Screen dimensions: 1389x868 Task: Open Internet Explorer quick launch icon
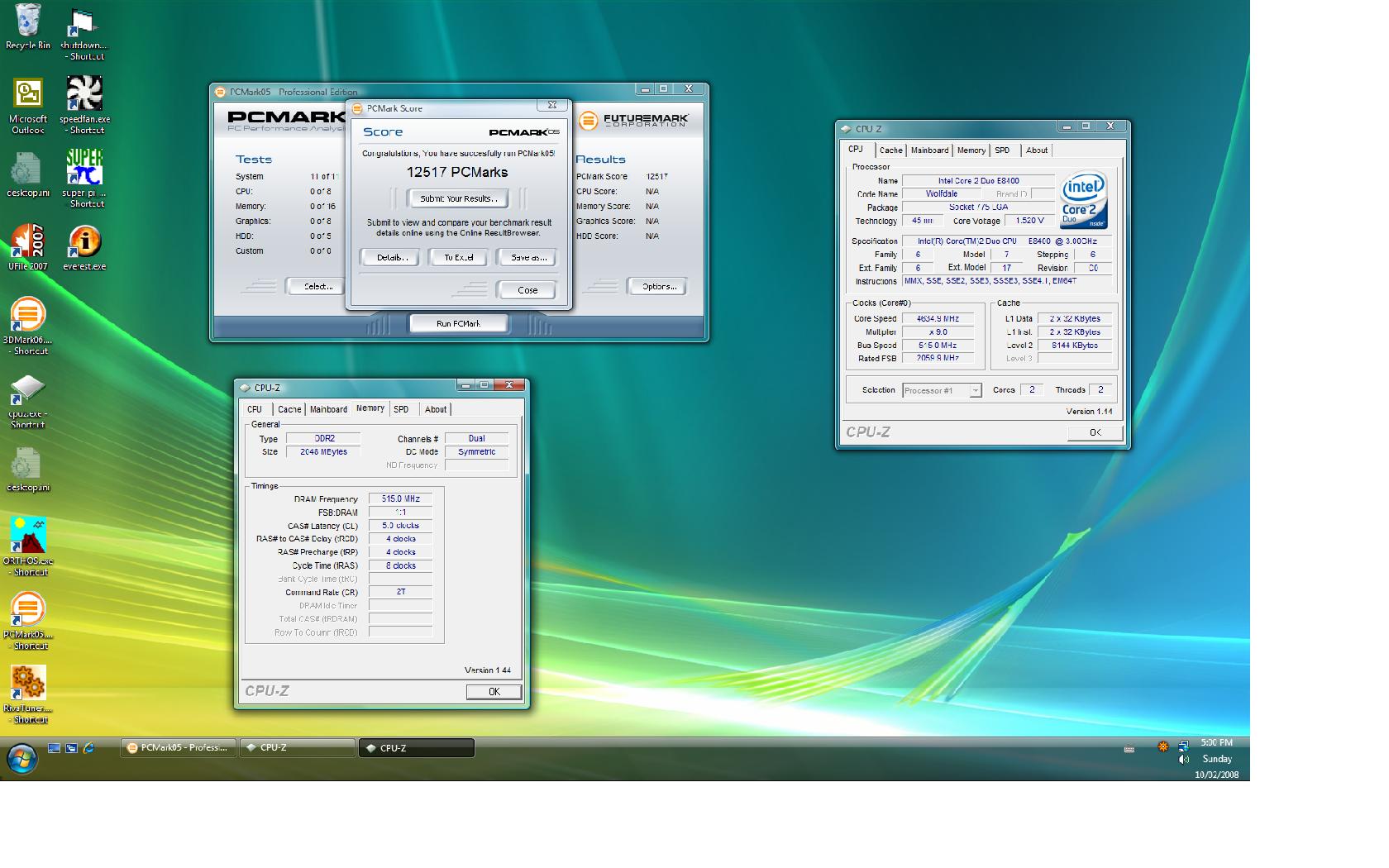click(88, 748)
